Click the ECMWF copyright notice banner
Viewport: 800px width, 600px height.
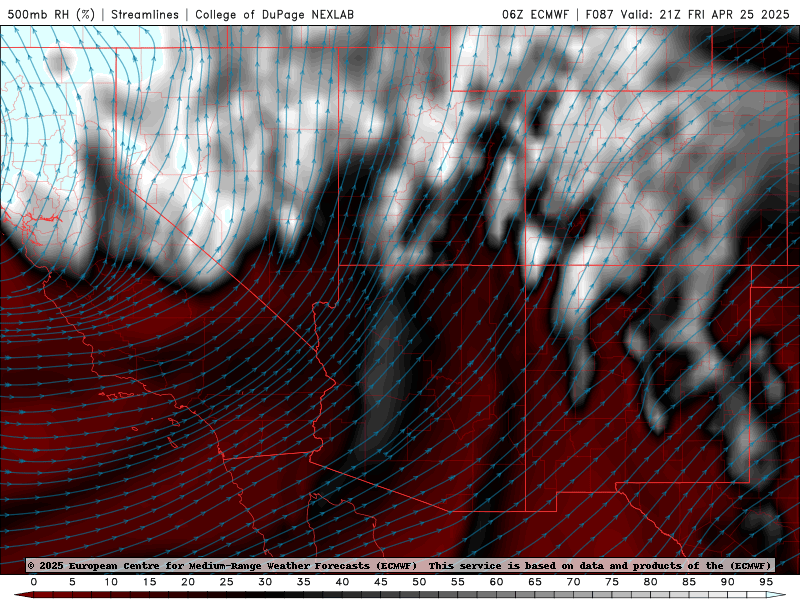[400, 565]
